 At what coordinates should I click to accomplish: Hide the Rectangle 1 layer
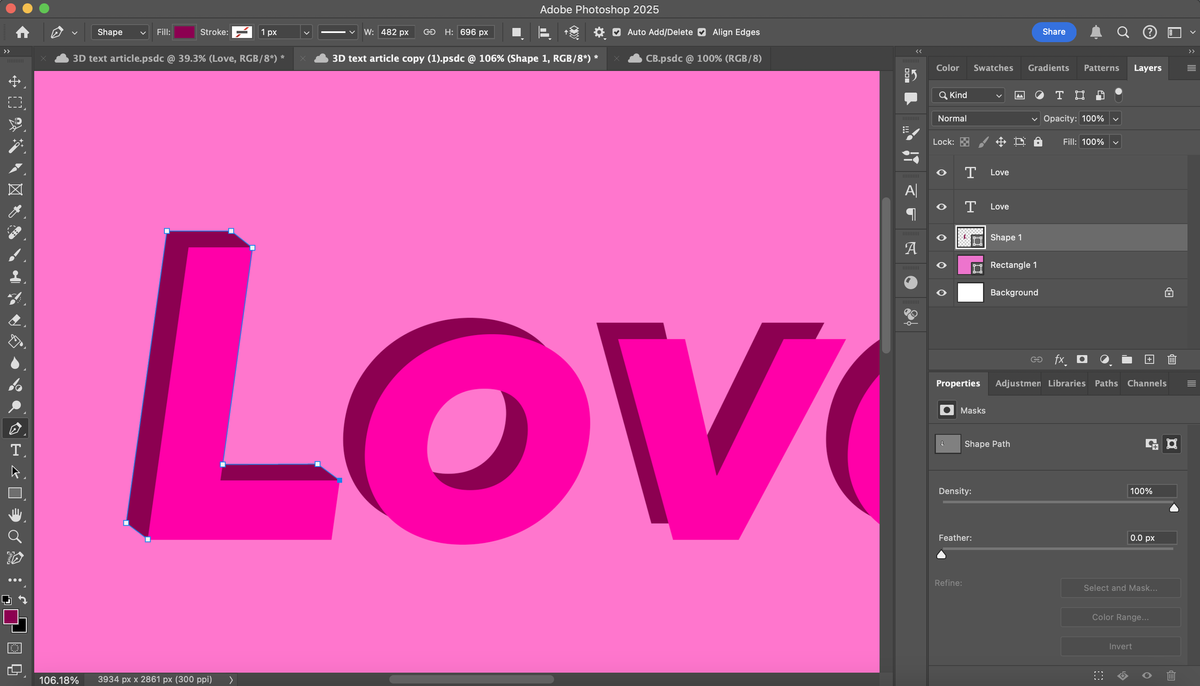[x=941, y=265]
